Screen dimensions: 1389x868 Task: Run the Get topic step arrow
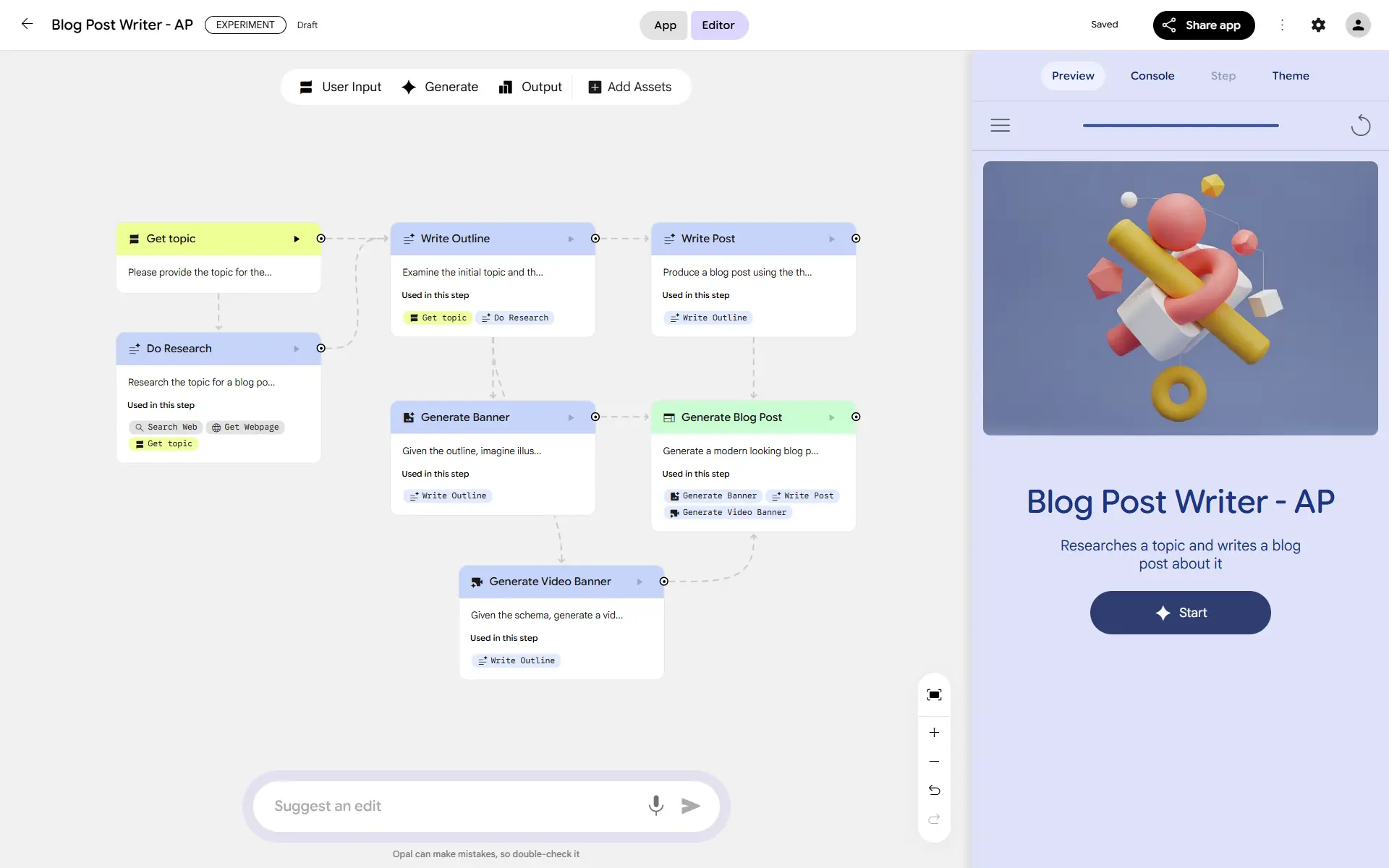click(x=297, y=239)
